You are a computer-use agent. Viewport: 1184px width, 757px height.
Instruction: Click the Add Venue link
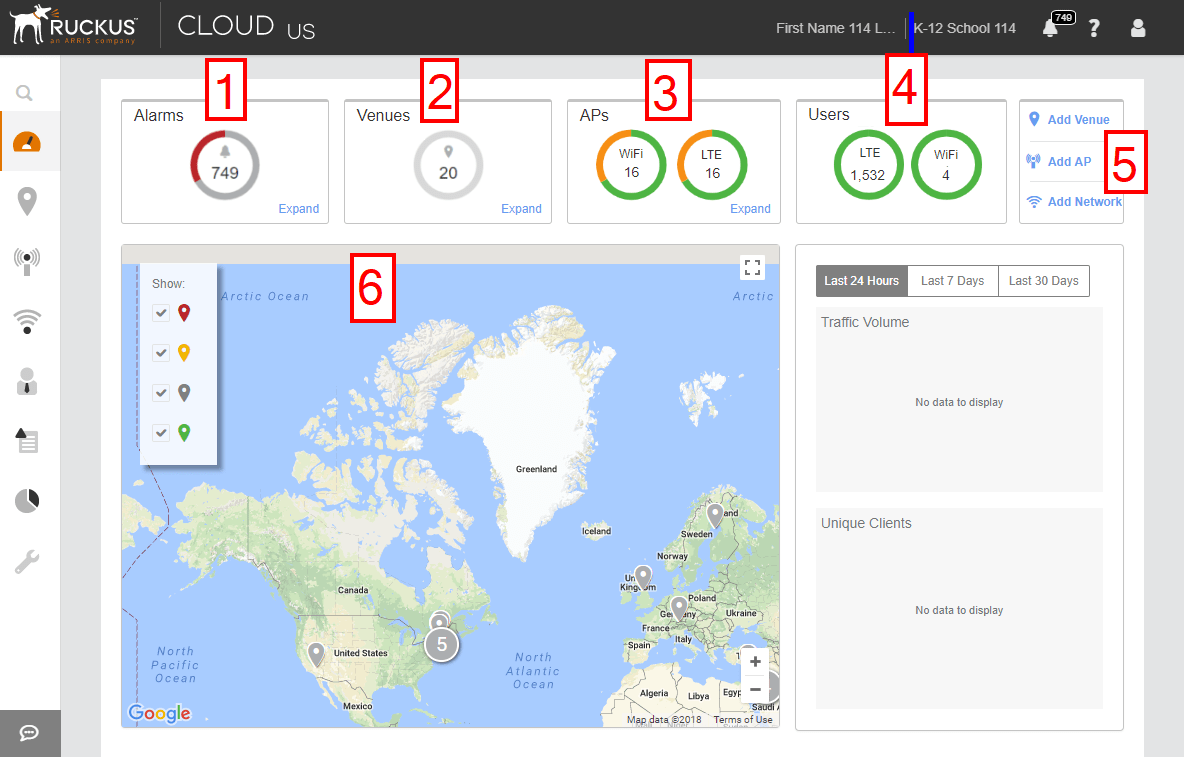coord(1079,119)
